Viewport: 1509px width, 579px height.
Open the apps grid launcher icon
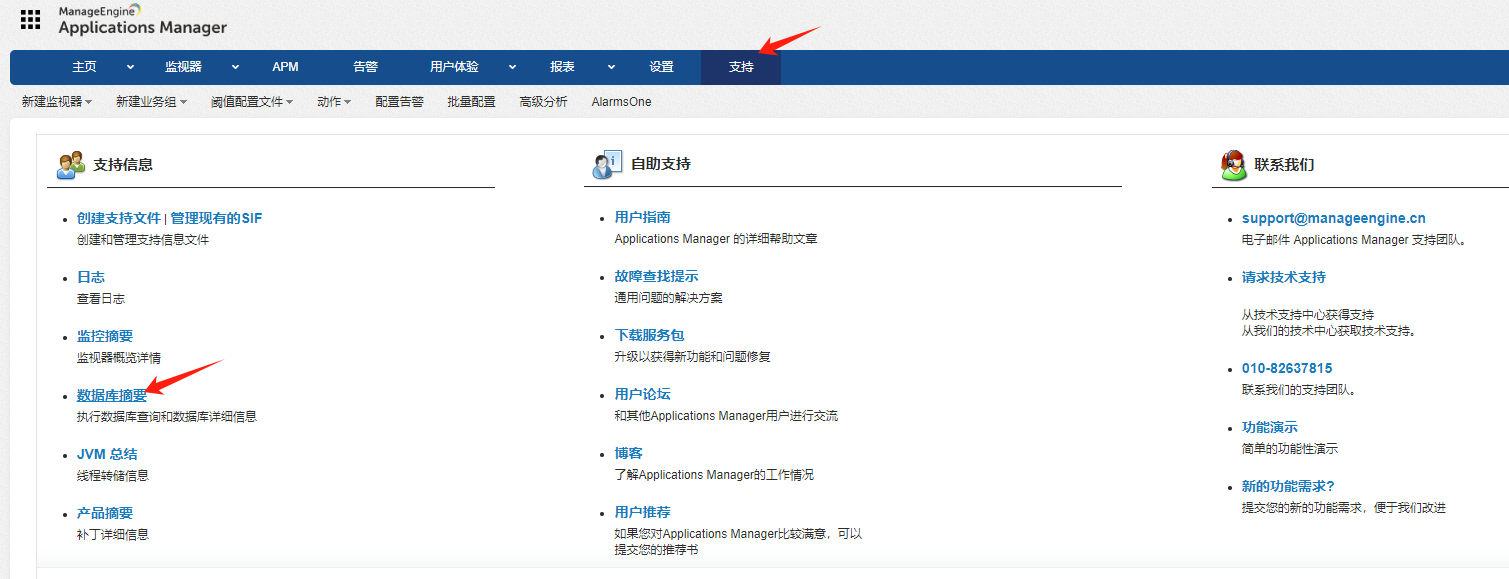30,20
